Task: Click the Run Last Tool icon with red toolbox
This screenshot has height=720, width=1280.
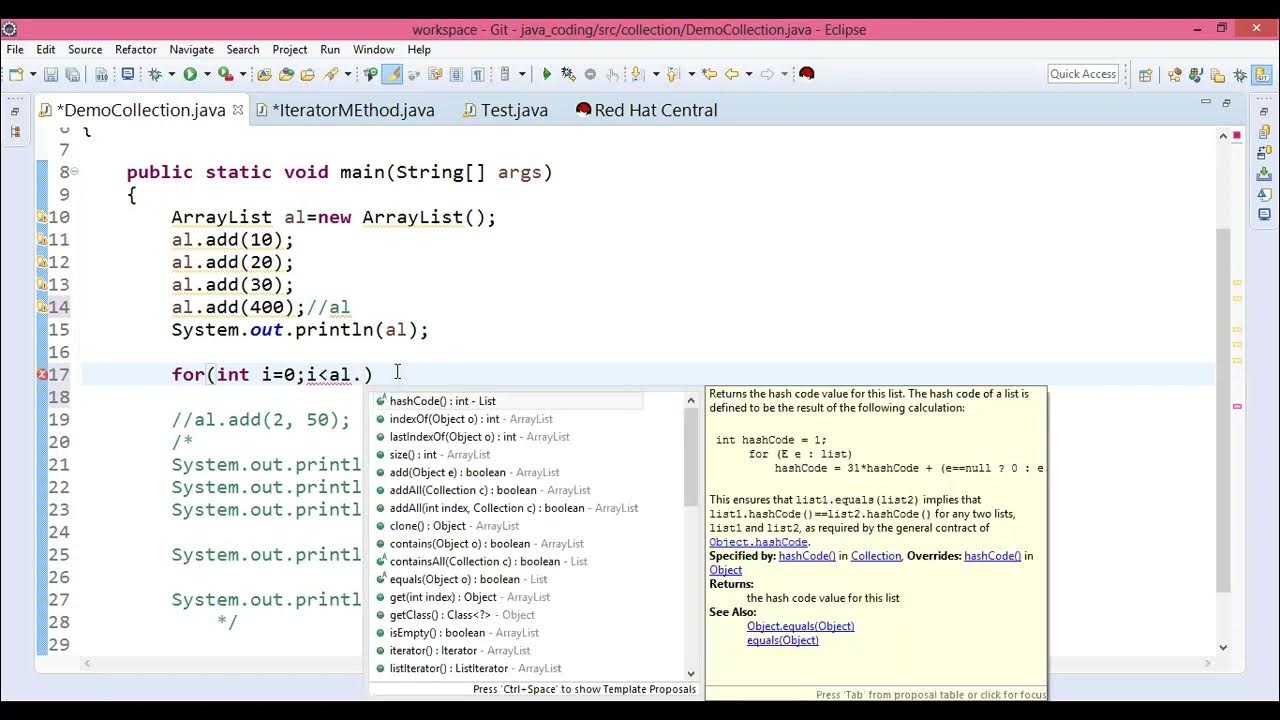Action: coord(226,74)
